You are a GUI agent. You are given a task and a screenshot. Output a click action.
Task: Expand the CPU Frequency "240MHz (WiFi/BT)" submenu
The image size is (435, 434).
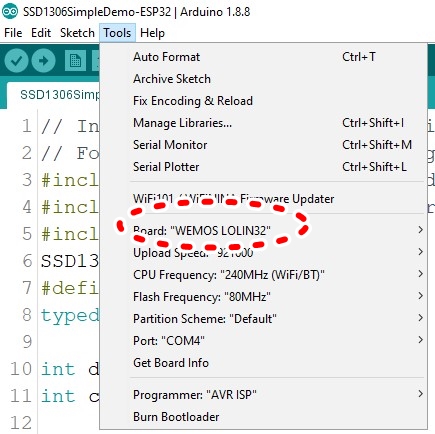tap(263, 275)
